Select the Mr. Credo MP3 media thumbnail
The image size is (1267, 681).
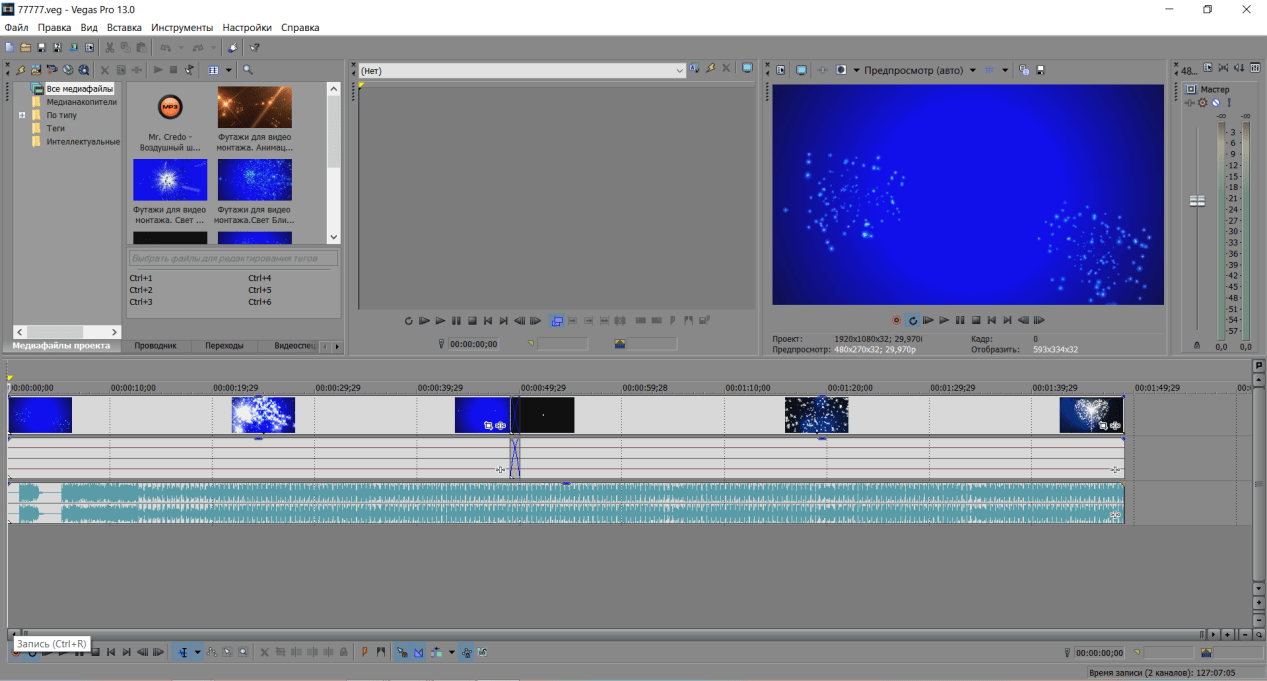click(170, 107)
